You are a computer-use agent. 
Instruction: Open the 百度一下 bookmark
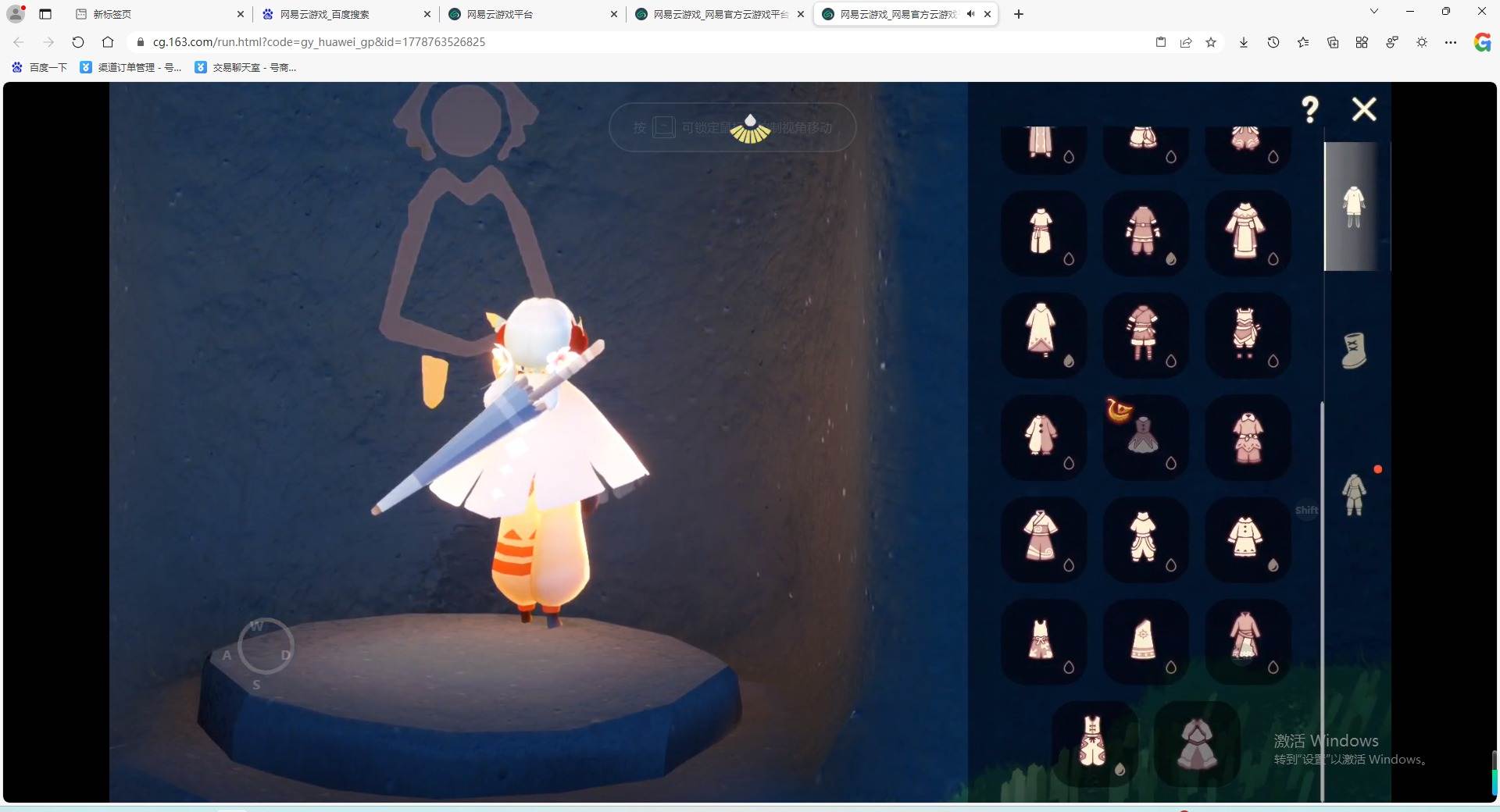pos(40,67)
